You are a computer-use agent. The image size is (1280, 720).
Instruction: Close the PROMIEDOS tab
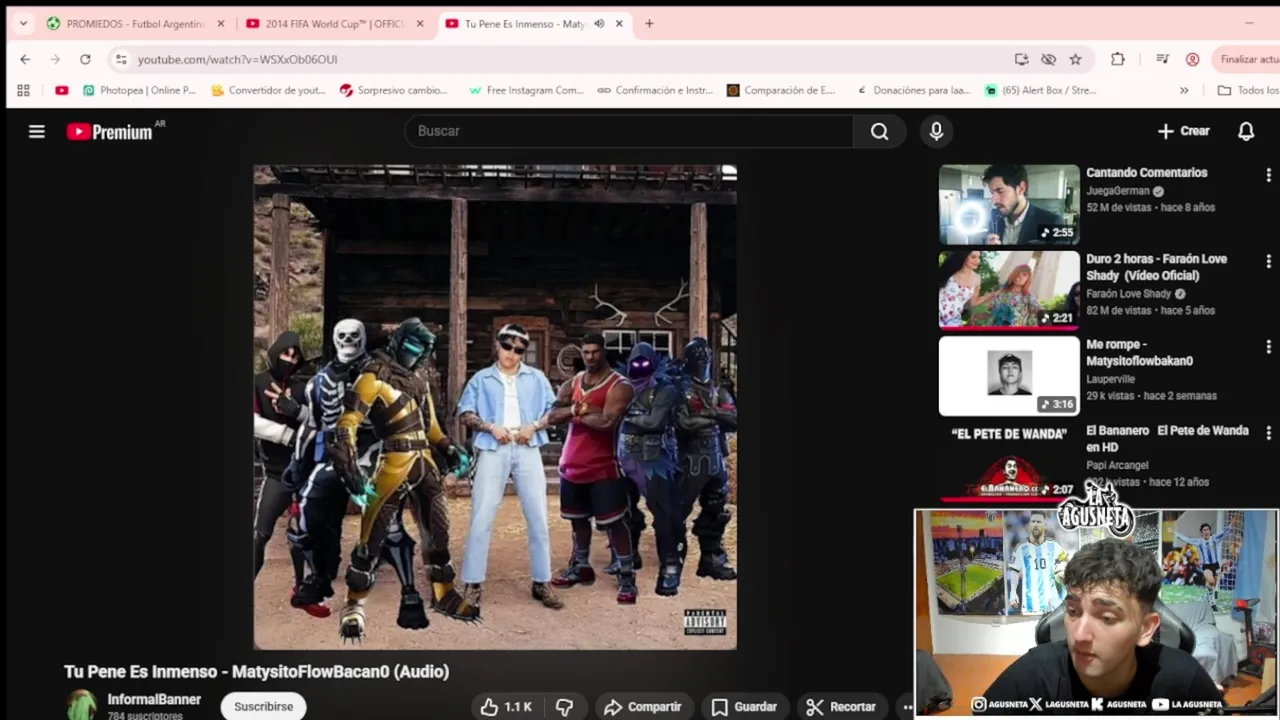coord(221,24)
